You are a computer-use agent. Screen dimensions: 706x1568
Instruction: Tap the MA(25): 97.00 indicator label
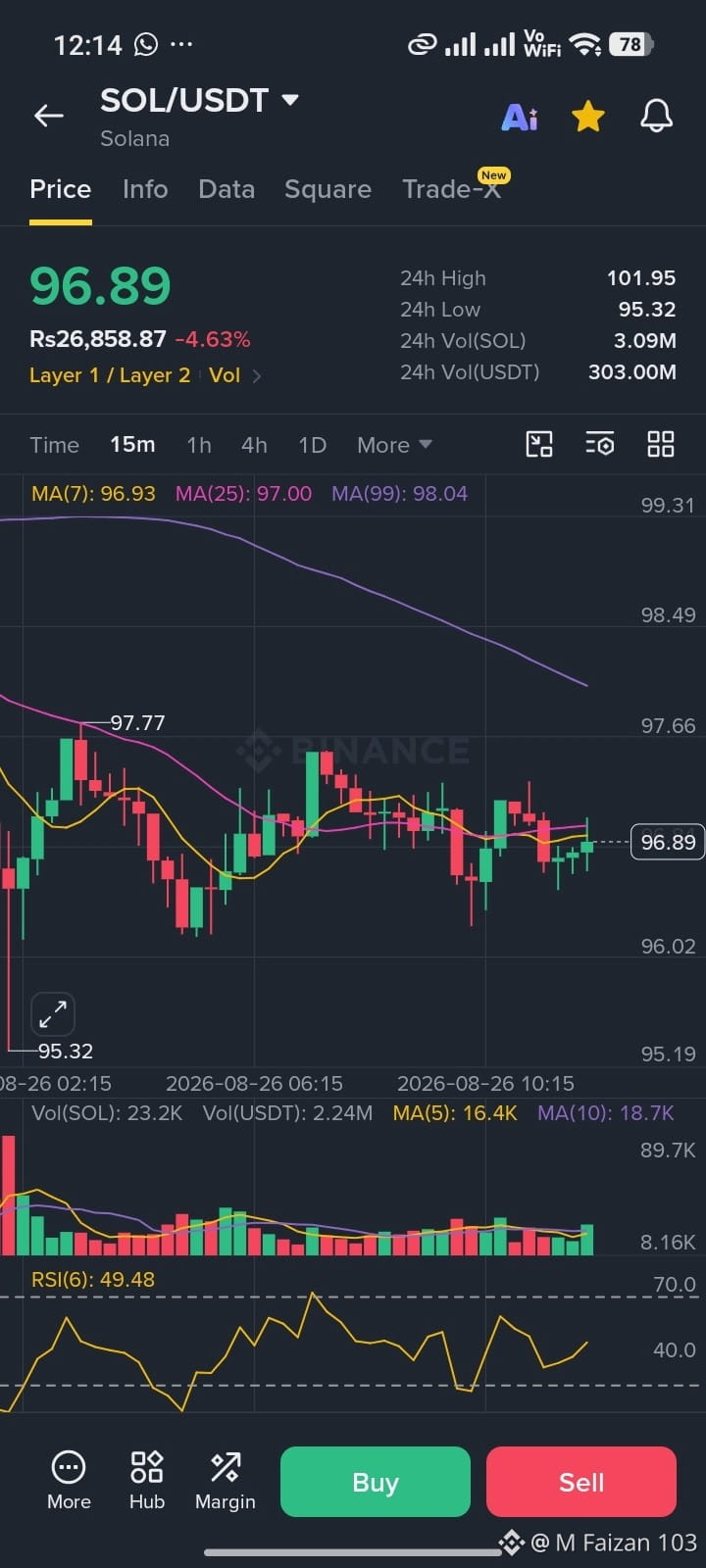(243, 493)
